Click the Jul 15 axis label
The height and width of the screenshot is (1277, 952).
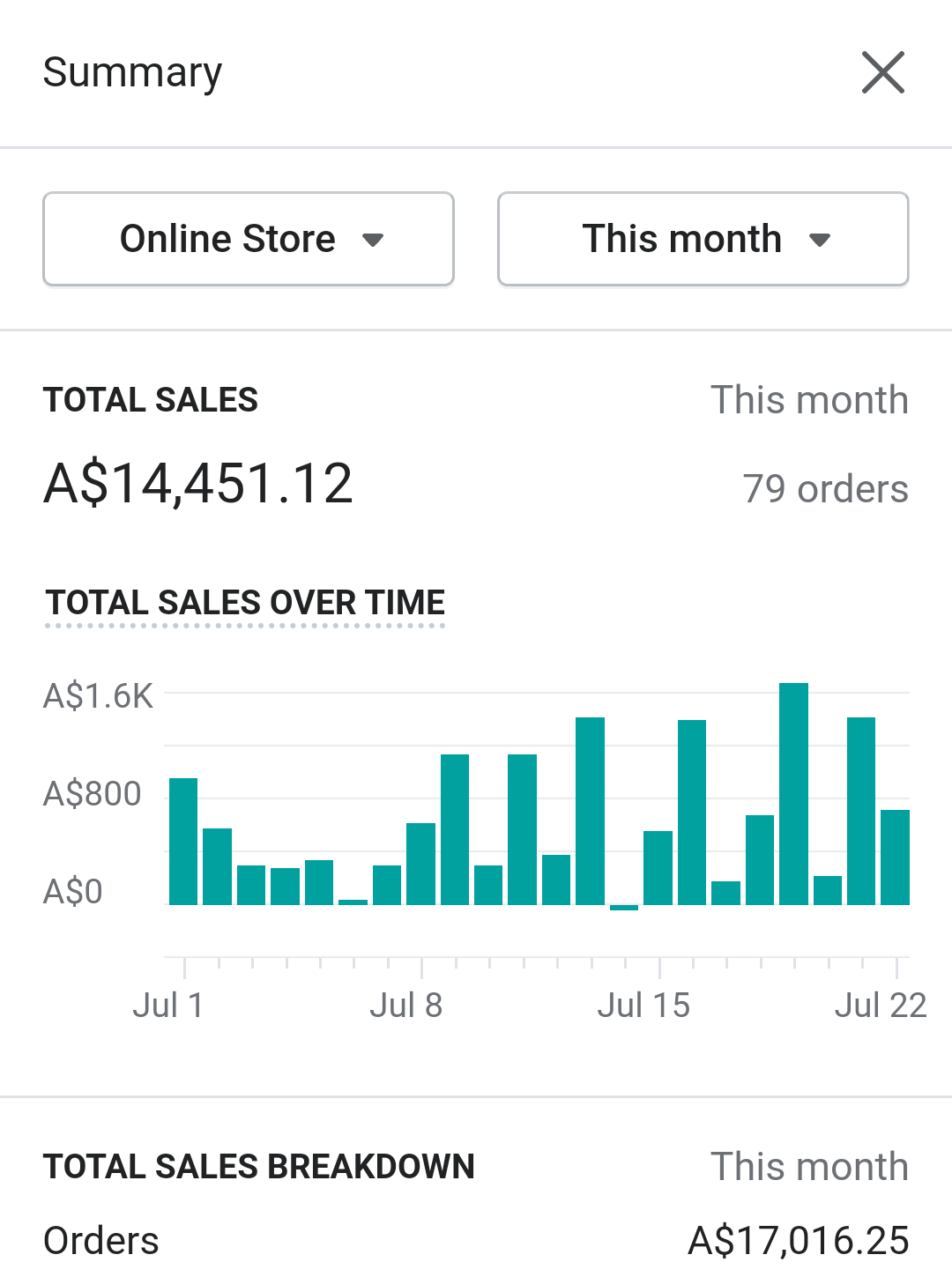644,1004
